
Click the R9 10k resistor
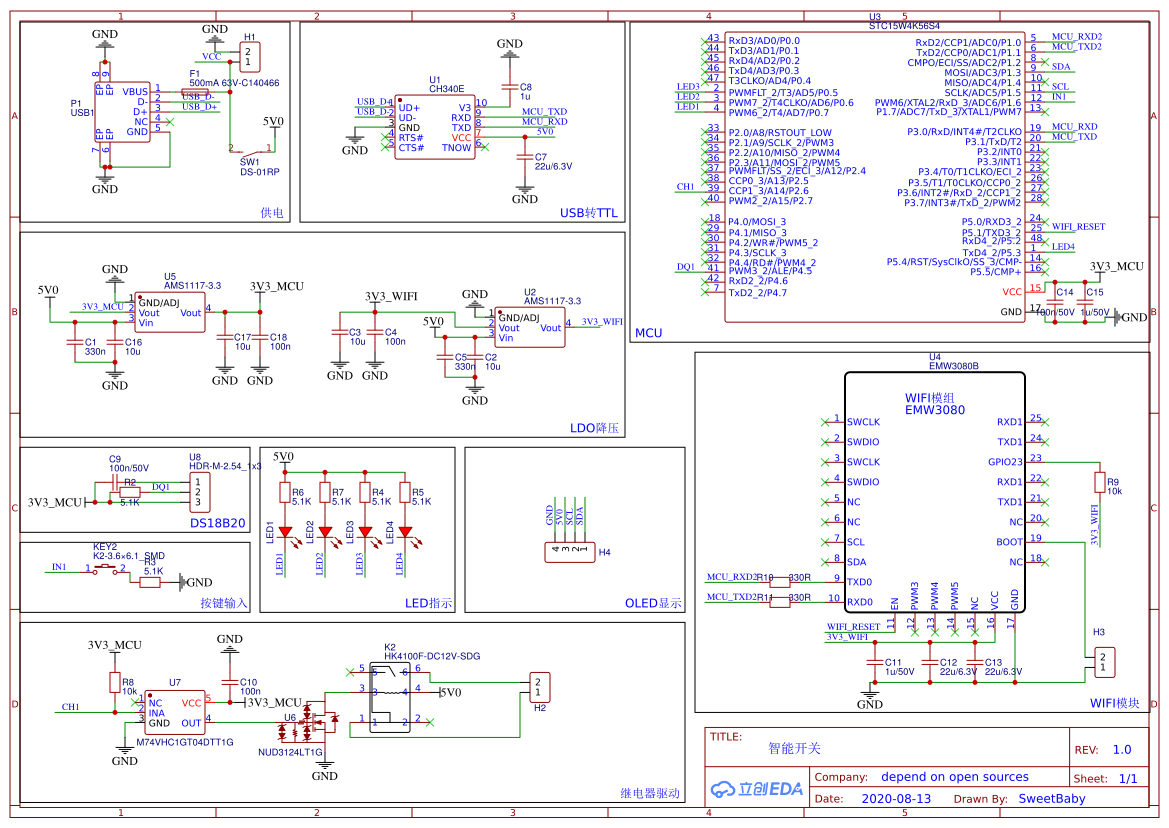(1100, 484)
